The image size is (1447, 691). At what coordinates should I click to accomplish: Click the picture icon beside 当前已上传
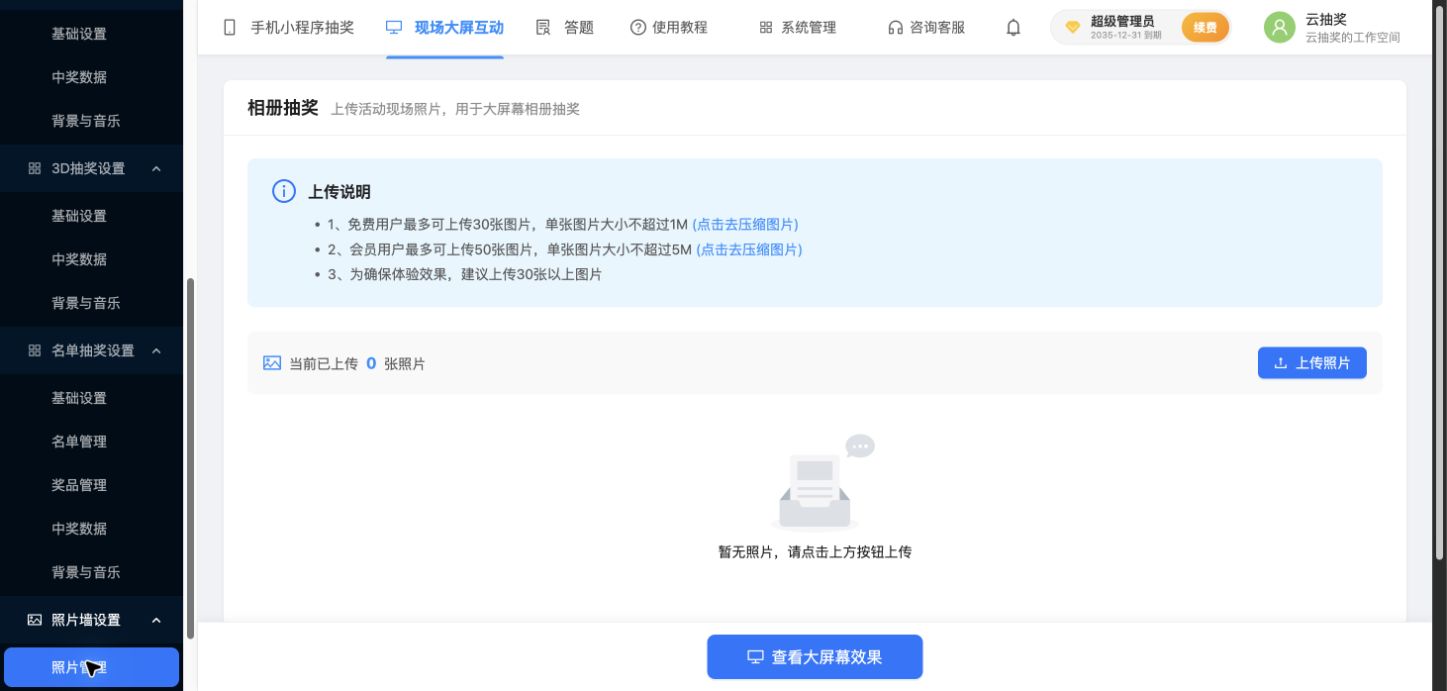tap(272, 363)
